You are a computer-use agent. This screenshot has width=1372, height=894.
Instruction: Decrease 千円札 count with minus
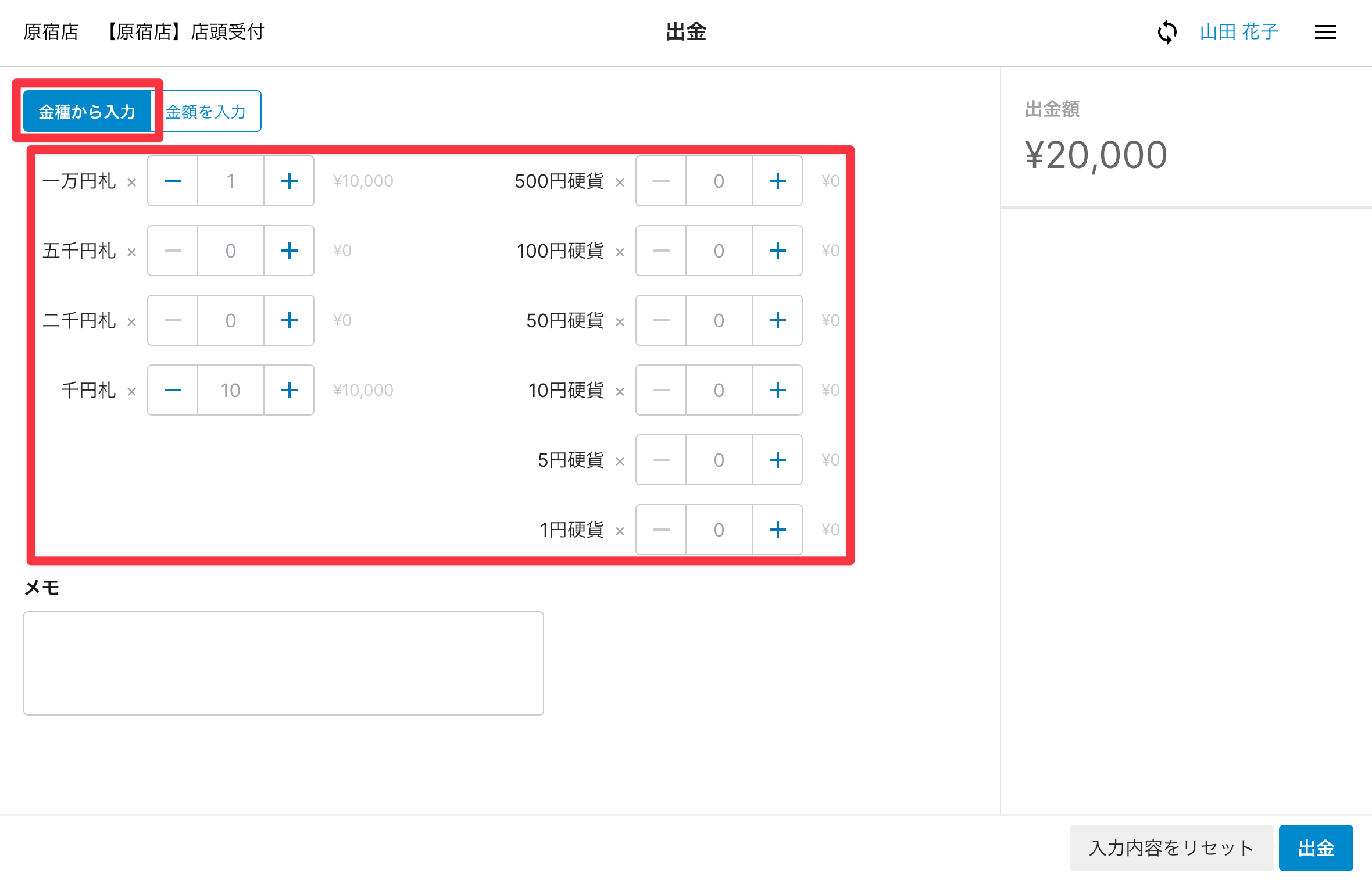tap(173, 390)
